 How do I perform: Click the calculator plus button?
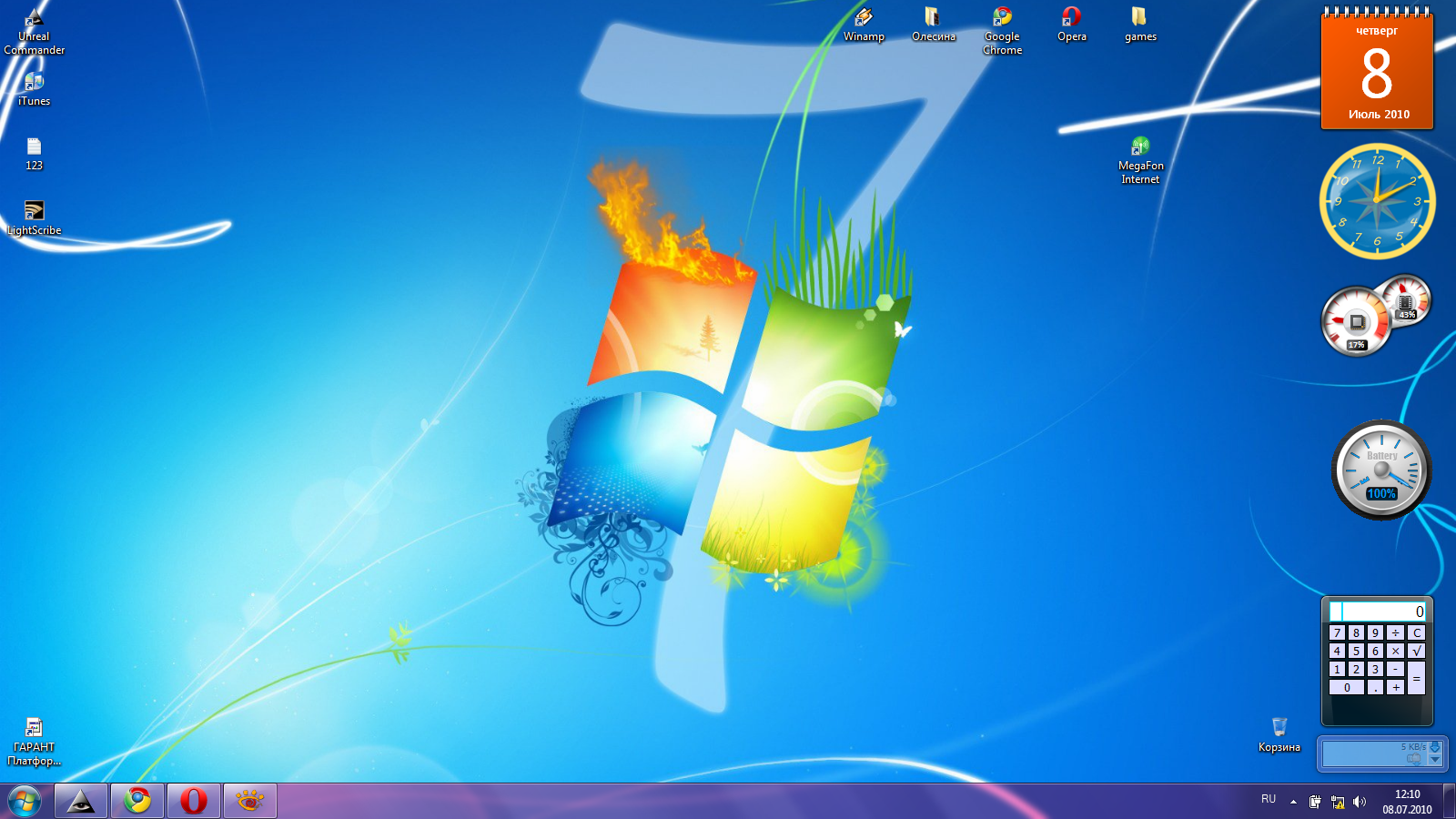[1395, 687]
